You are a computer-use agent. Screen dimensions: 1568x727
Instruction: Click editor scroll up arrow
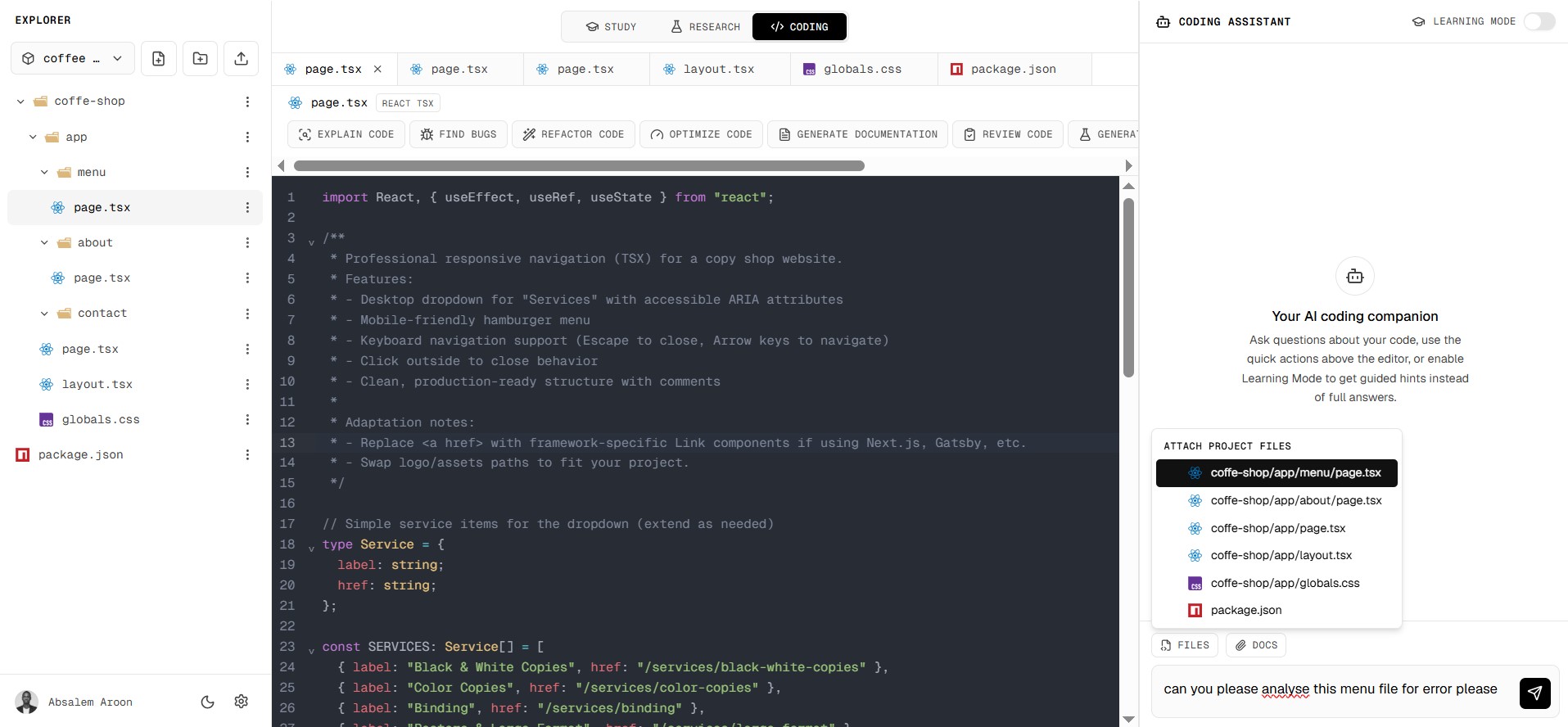click(1128, 186)
